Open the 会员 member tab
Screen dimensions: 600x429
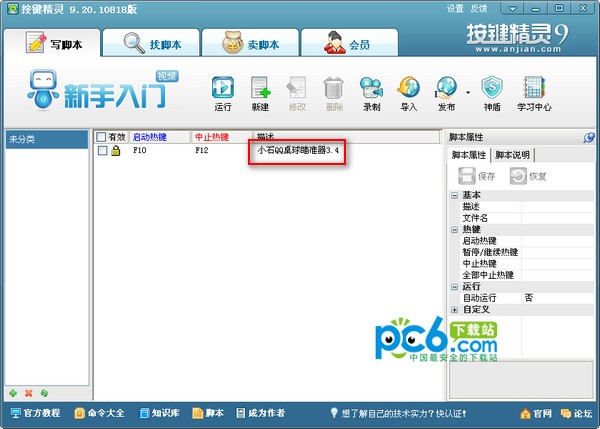pos(349,43)
